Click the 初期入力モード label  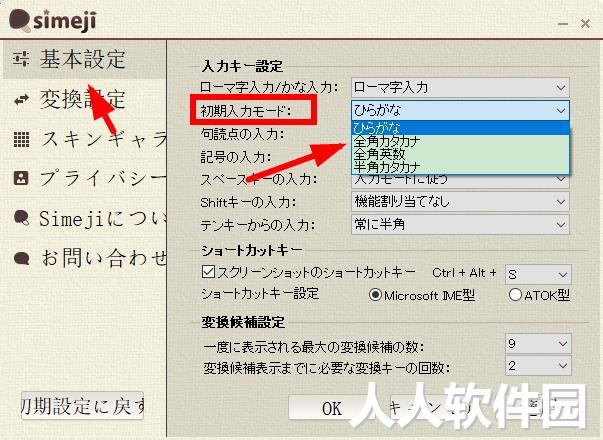[246, 111]
